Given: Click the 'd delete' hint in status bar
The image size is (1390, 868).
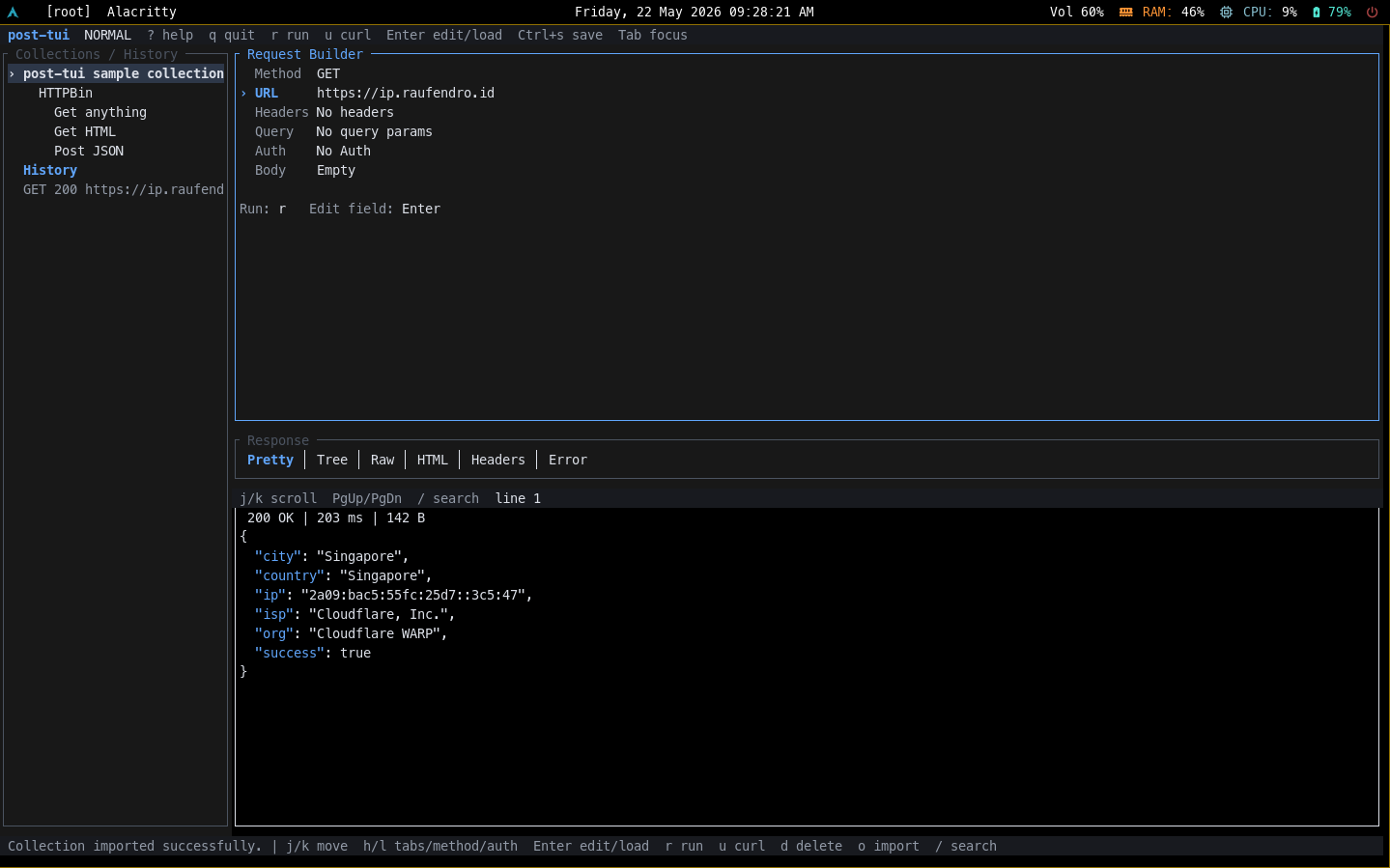Looking at the screenshot, I should coord(811,847).
